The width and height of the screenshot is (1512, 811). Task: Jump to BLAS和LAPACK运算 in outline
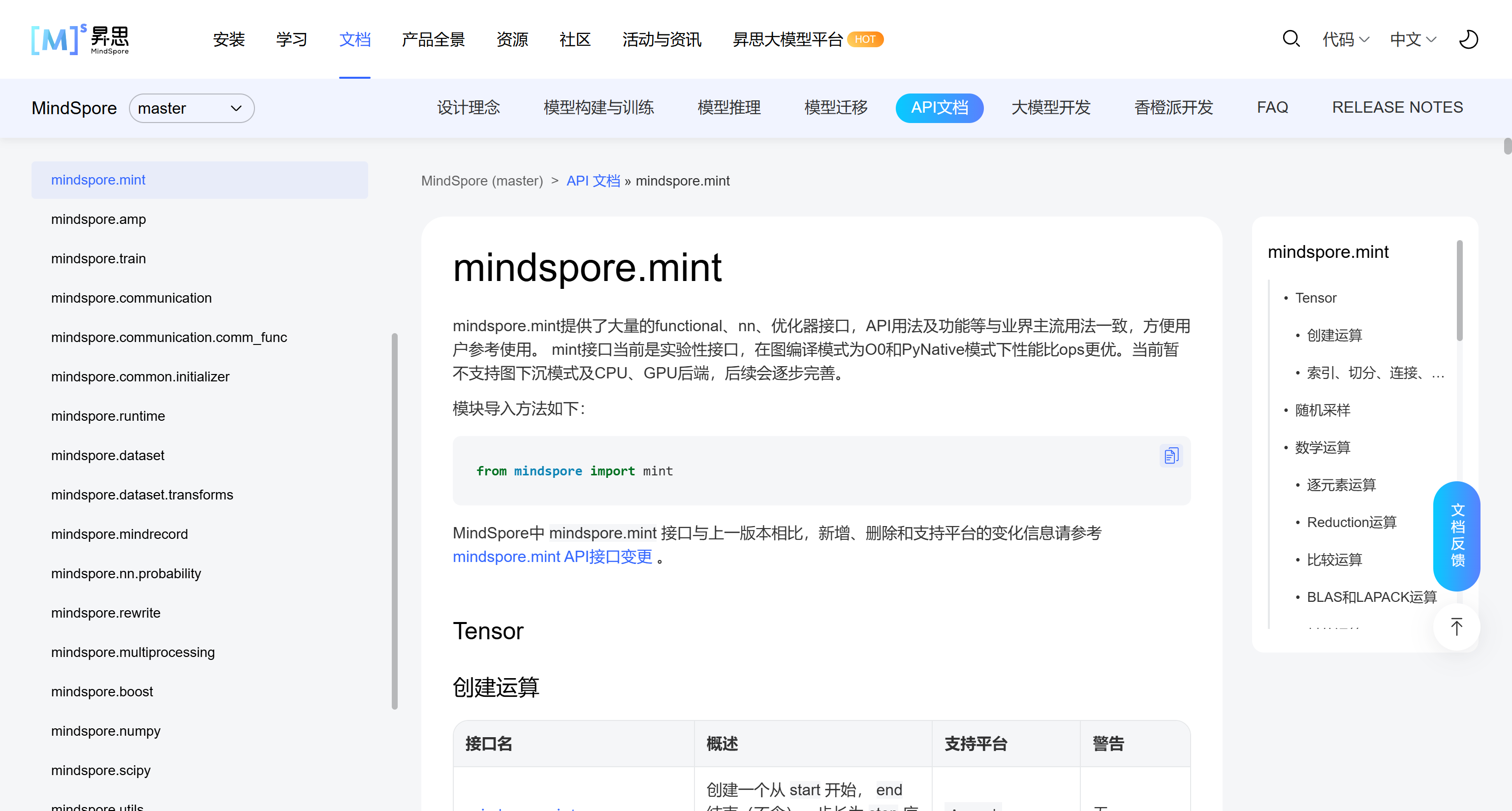coord(1372,597)
